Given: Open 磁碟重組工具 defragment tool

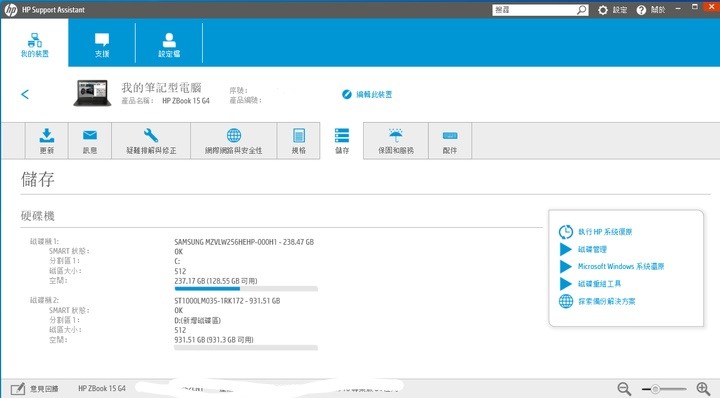Looking at the screenshot, I should pyautogui.click(x=599, y=284).
